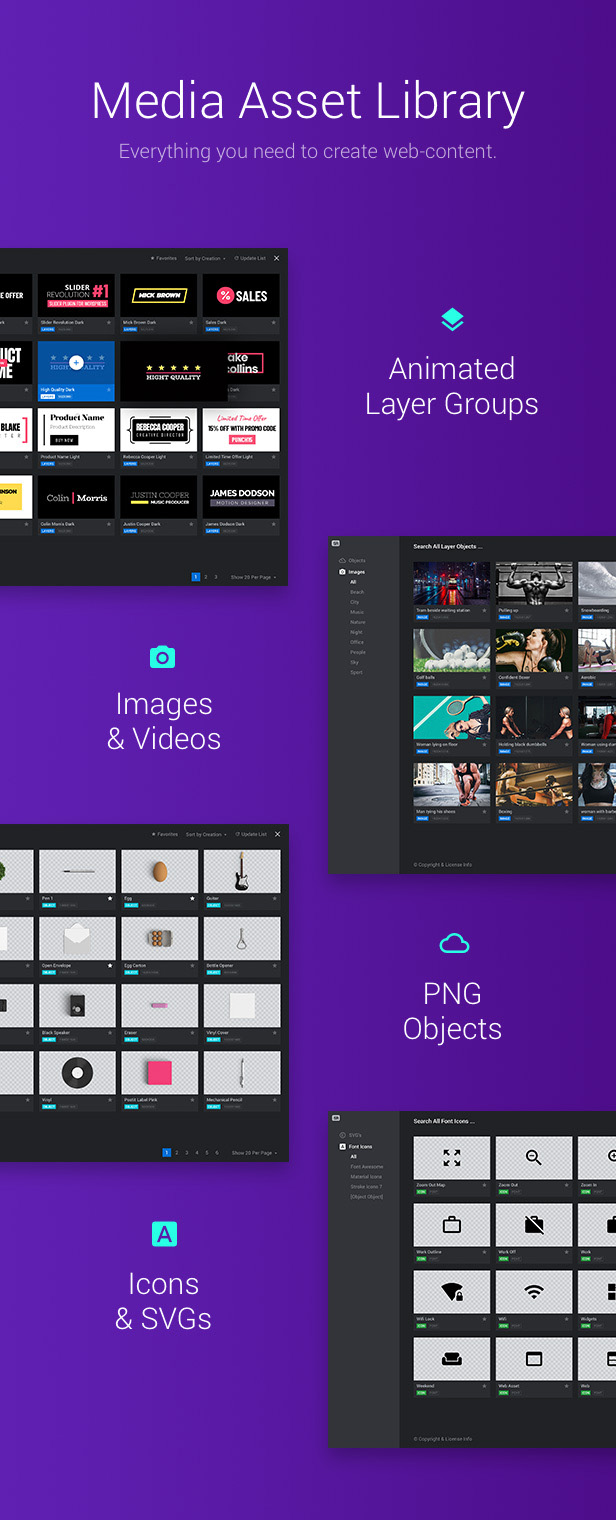Screen dimensions: 616x1520
Task: Select the Zoom Out Map font icon
Action: coord(452,1158)
